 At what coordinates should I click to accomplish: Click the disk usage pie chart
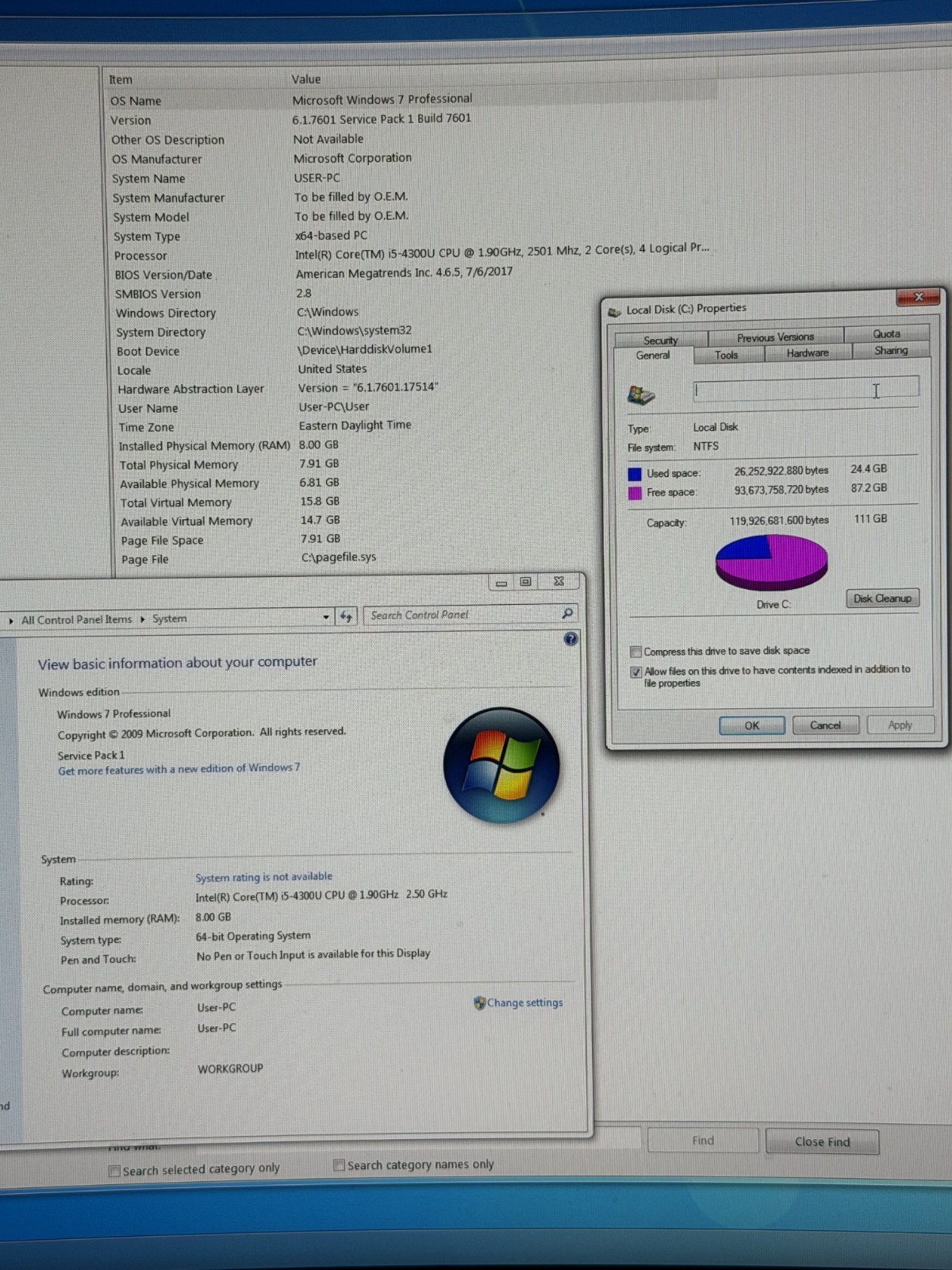pos(771,562)
